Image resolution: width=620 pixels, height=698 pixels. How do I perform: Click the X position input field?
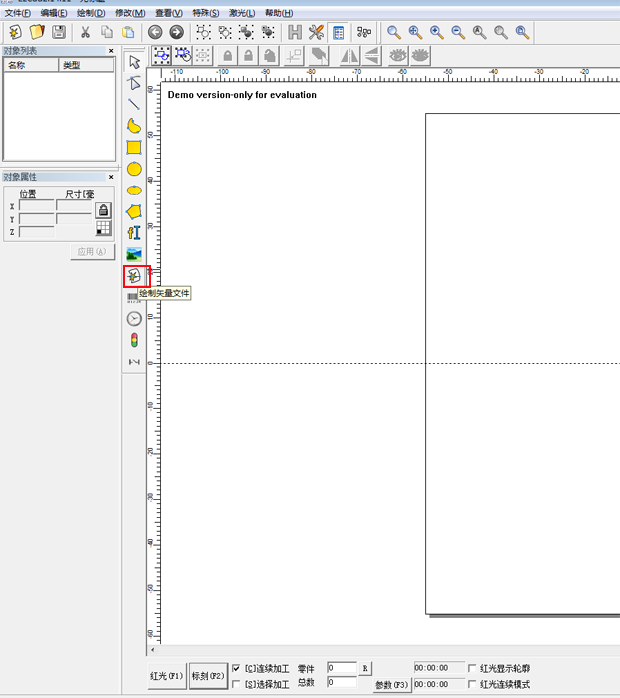pos(37,206)
